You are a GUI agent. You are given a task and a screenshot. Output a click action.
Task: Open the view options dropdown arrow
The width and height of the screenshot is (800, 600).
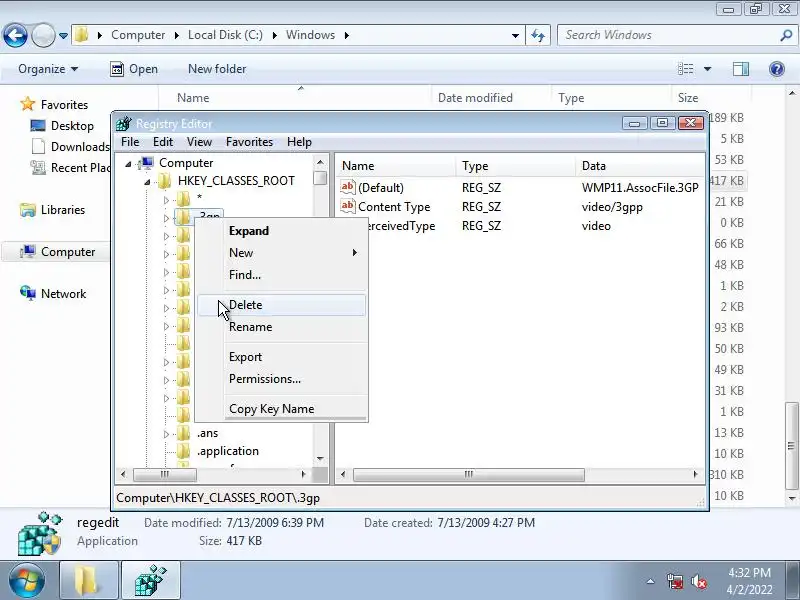(707, 69)
